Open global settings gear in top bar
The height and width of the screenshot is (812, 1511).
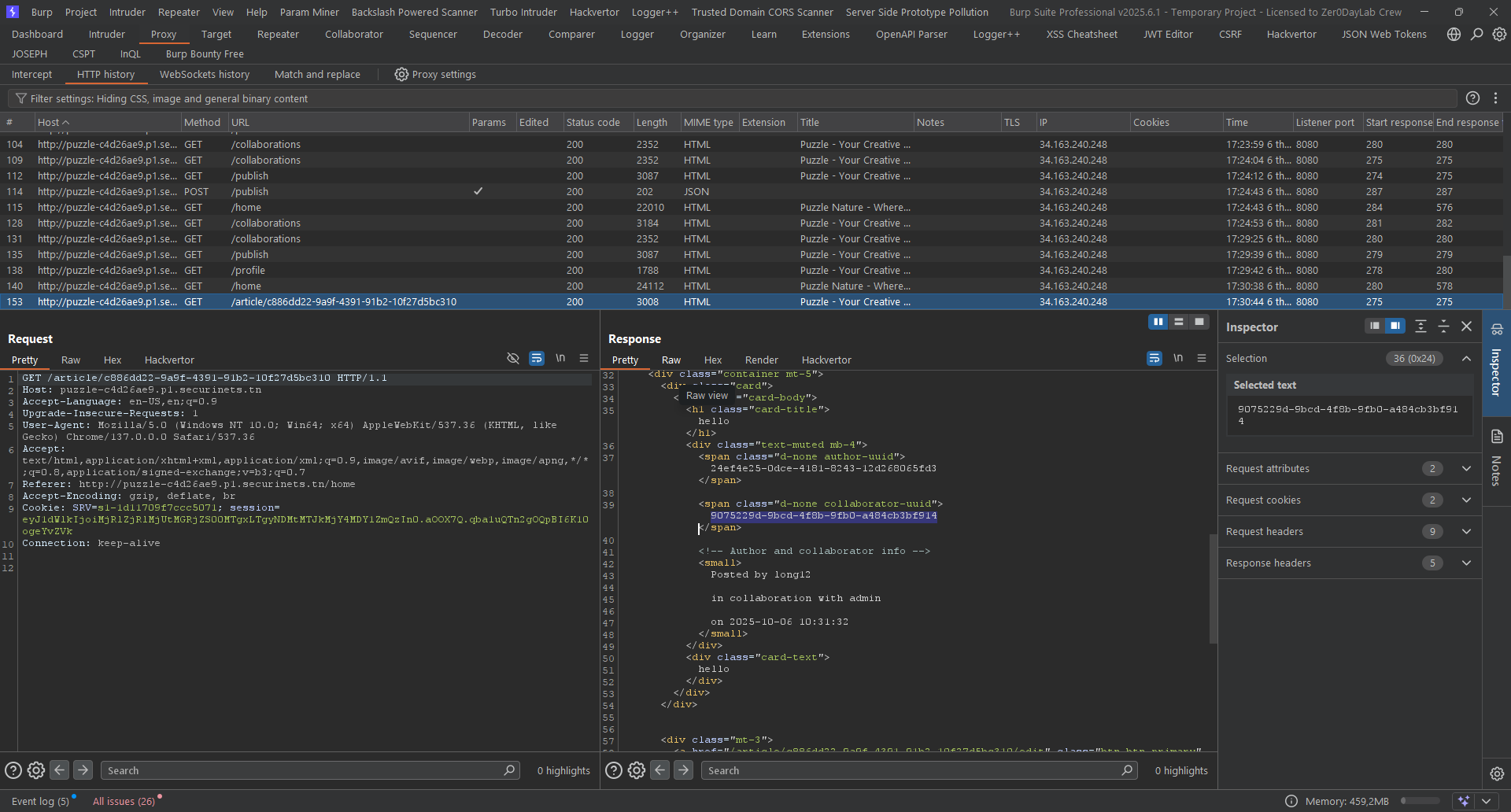click(1500, 35)
